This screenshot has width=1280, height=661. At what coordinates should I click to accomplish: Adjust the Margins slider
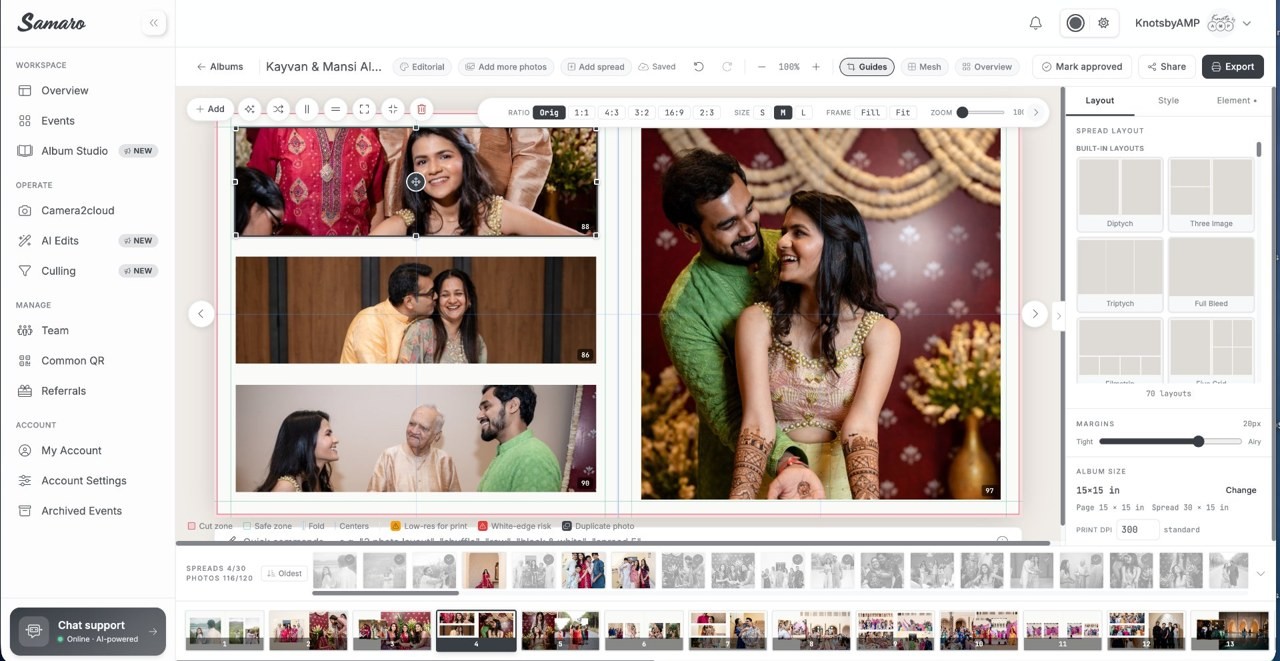[1170, 441]
